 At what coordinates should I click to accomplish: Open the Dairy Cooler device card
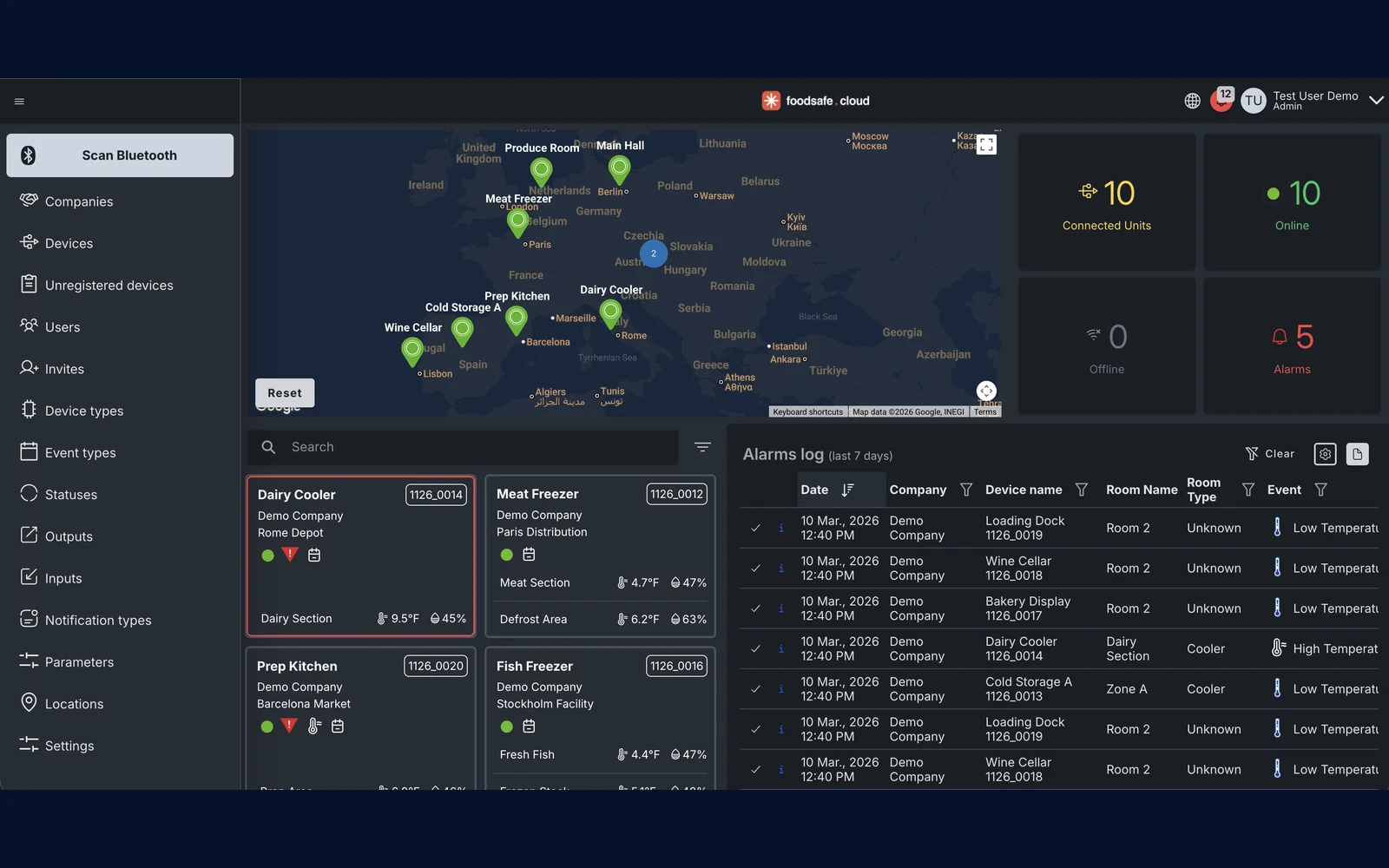pos(361,556)
